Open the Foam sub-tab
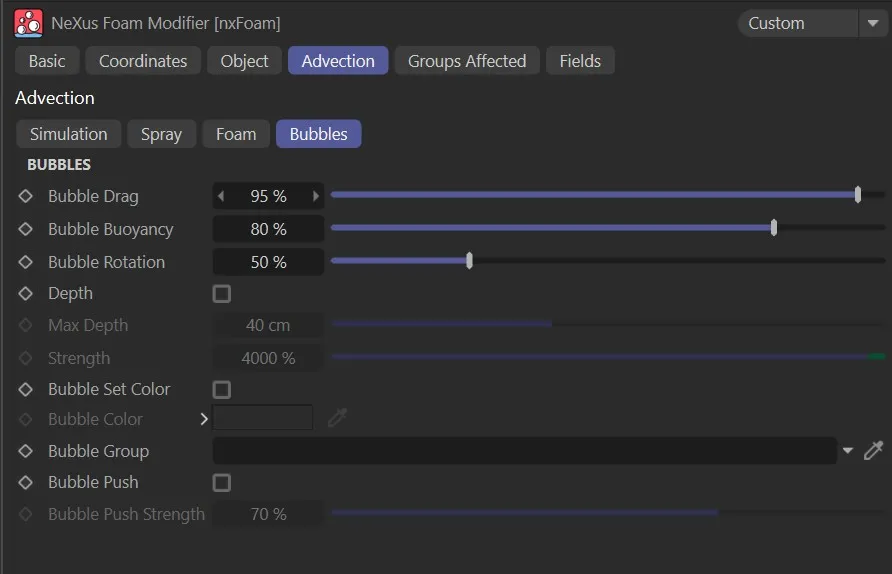The image size is (892, 574). (236, 134)
